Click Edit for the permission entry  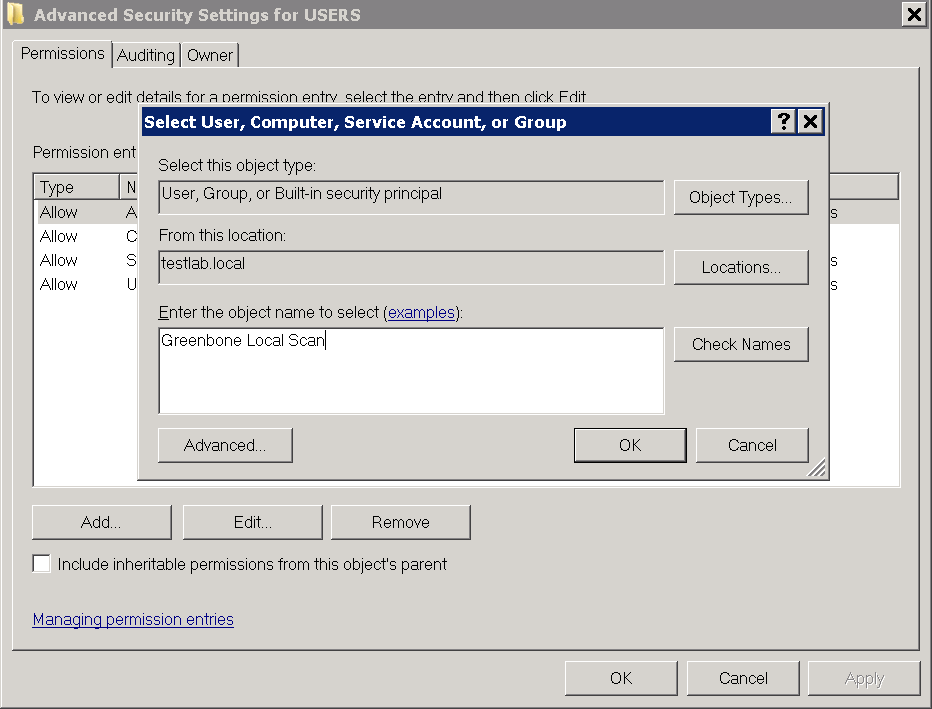tap(252, 522)
